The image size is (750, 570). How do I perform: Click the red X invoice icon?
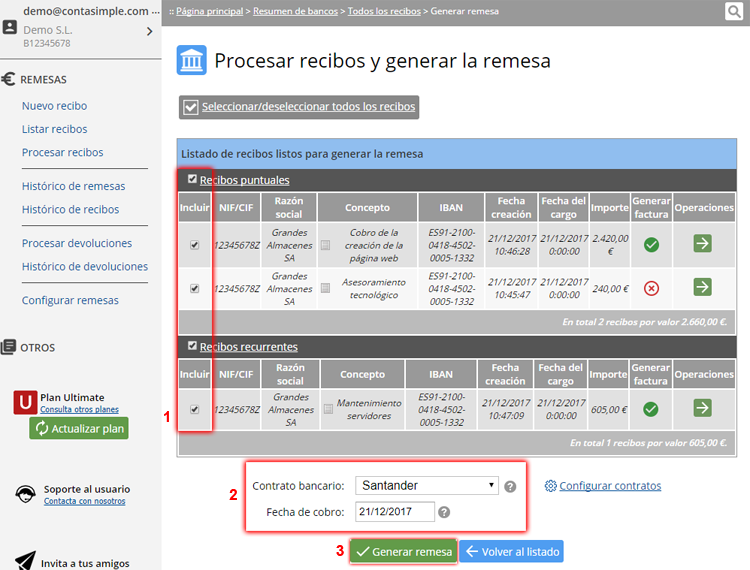651,288
